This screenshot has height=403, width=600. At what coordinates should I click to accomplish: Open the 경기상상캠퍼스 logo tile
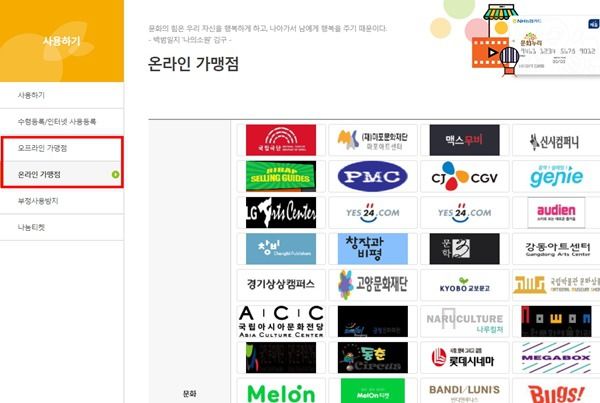coord(281,285)
